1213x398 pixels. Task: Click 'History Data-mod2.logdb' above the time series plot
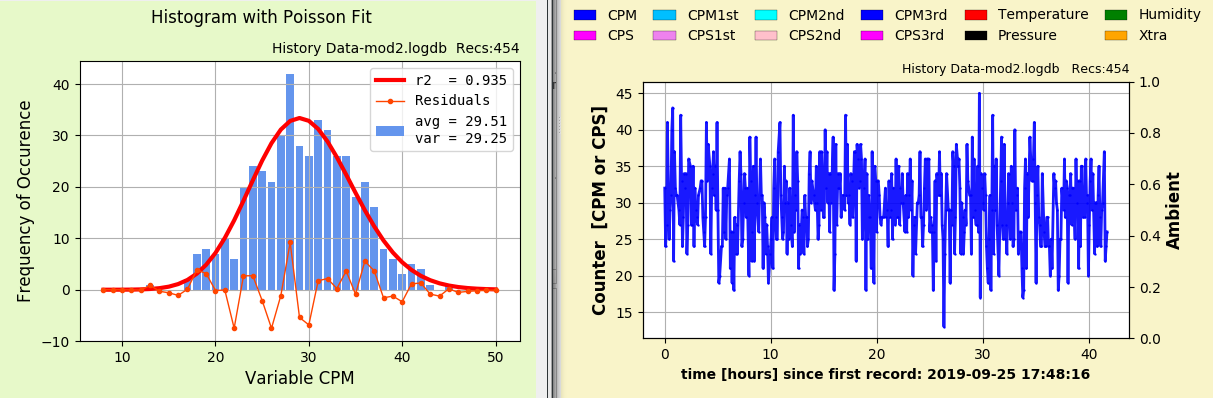click(x=981, y=69)
